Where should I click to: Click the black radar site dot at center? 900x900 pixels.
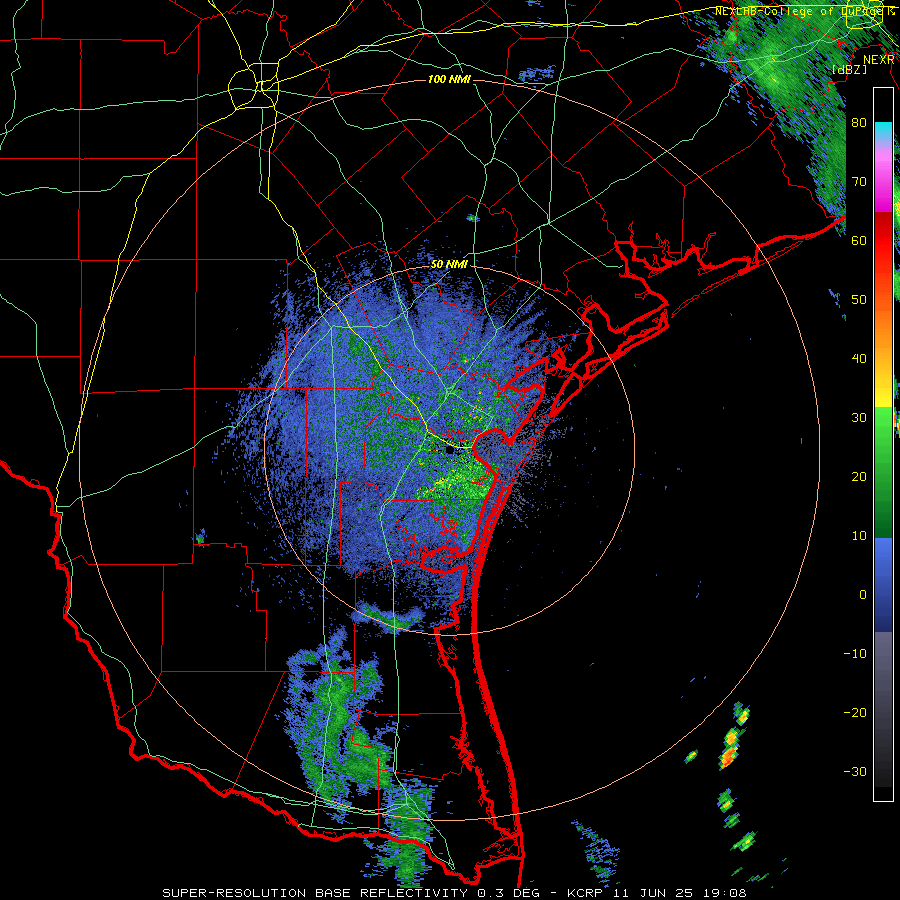449,451
